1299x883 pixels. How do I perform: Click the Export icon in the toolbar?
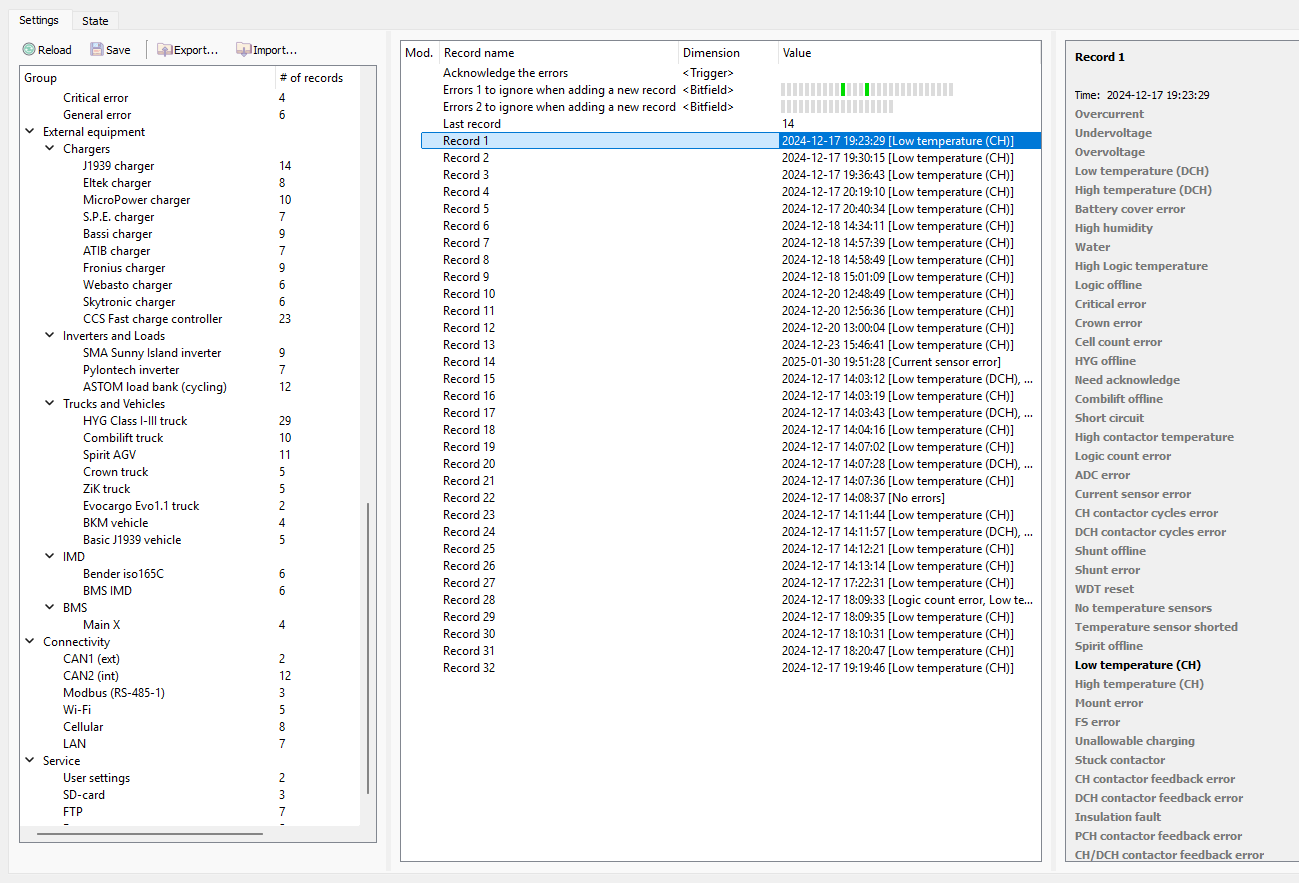pyautogui.click(x=164, y=49)
